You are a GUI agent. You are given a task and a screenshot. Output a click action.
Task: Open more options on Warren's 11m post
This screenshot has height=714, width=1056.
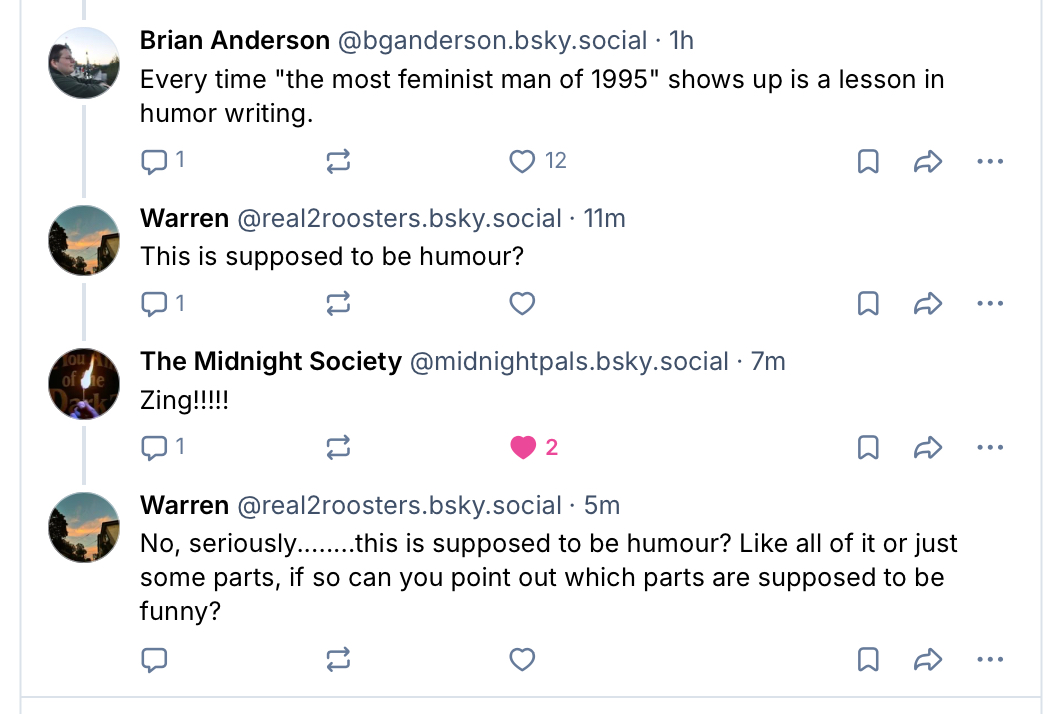point(989,303)
